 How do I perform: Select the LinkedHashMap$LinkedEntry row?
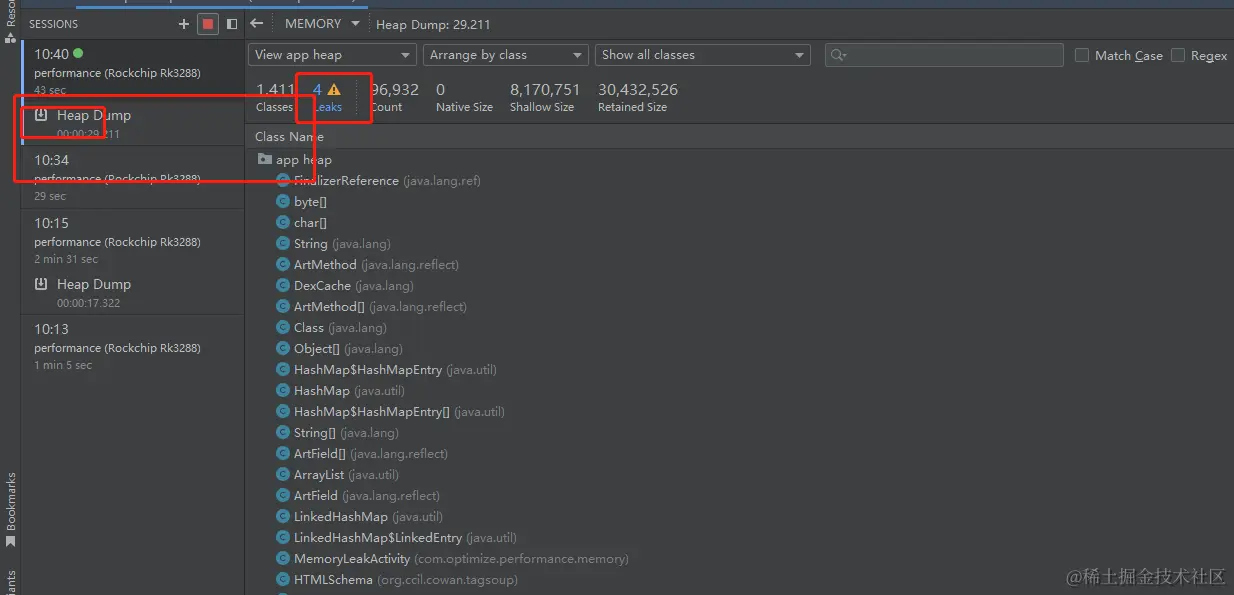pos(739,537)
